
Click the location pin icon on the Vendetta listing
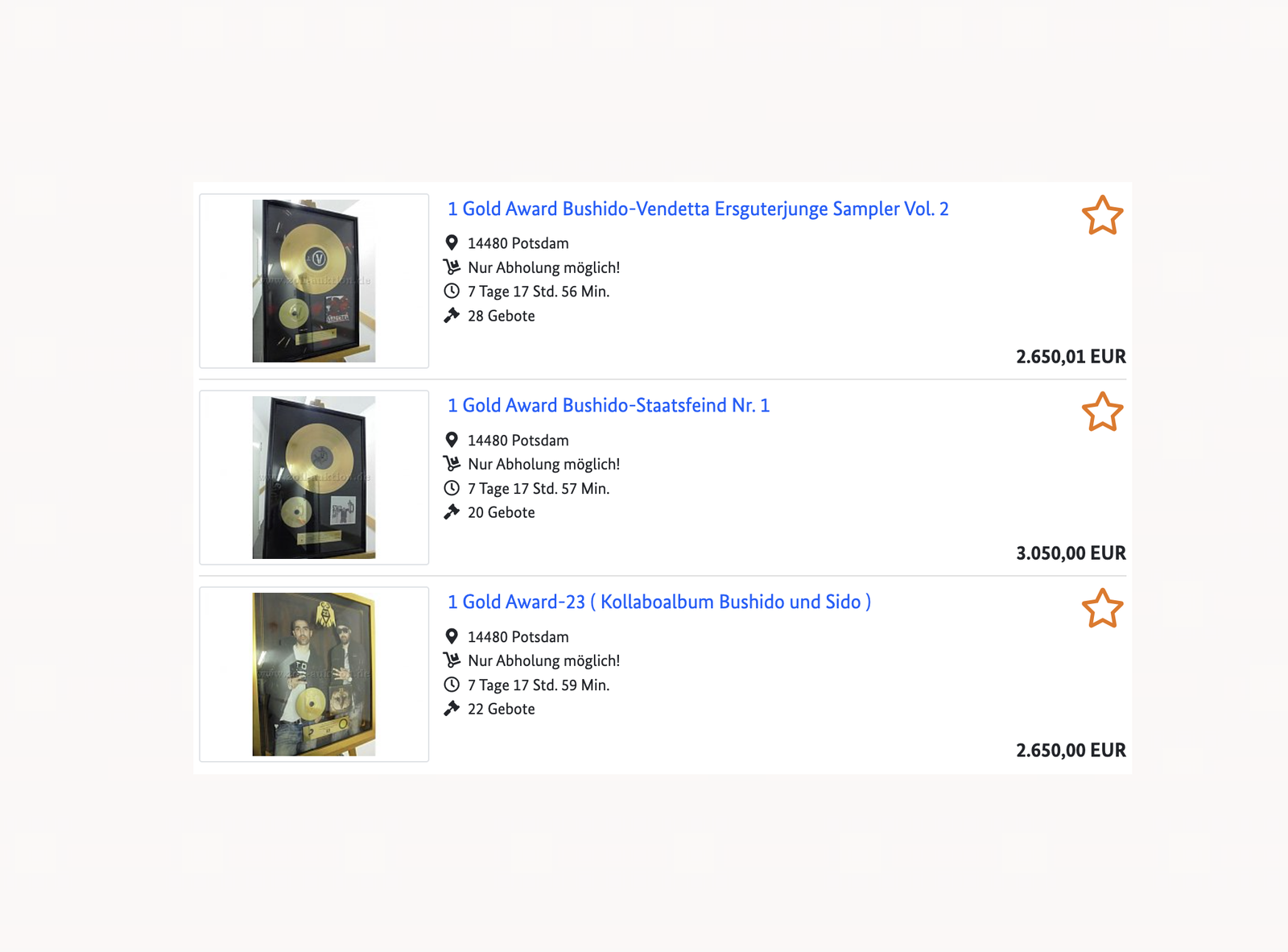point(452,242)
